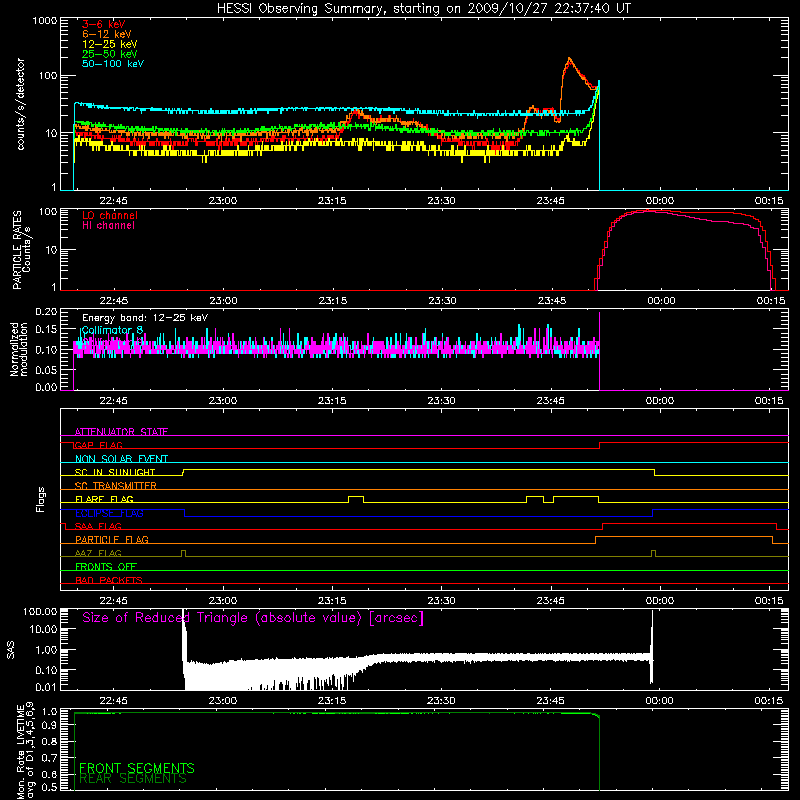Click the 22:45 tick label under the SAS plot

(x=113, y=701)
